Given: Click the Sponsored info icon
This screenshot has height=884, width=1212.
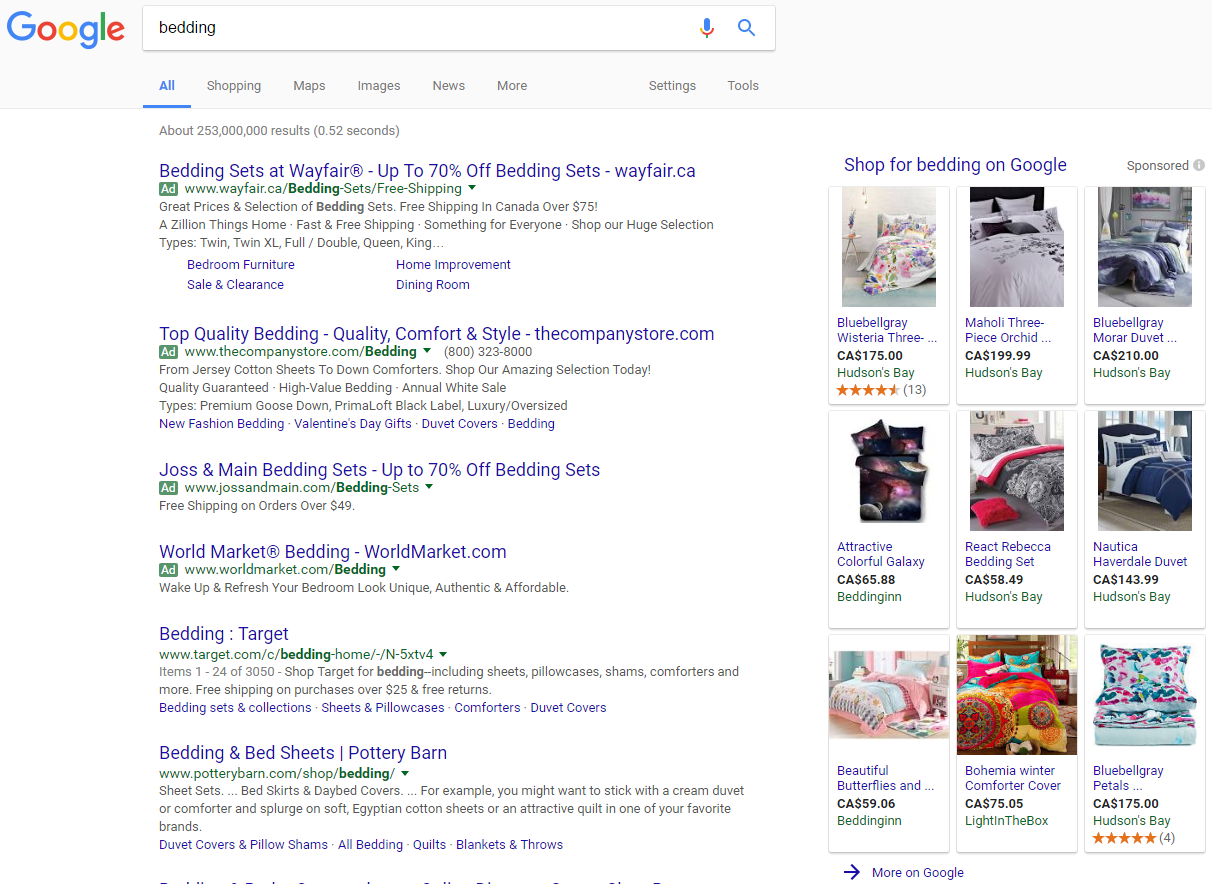Looking at the screenshot, I should [1198, 166].
